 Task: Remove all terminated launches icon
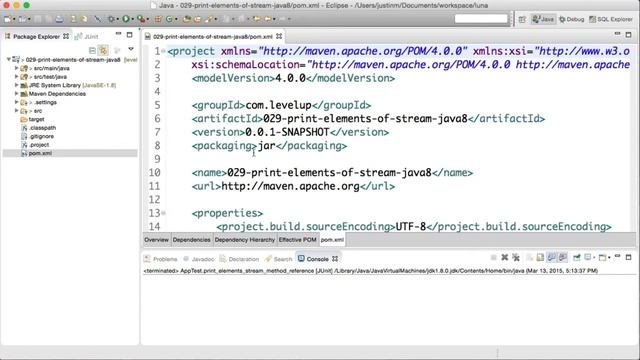click(516, 257)
